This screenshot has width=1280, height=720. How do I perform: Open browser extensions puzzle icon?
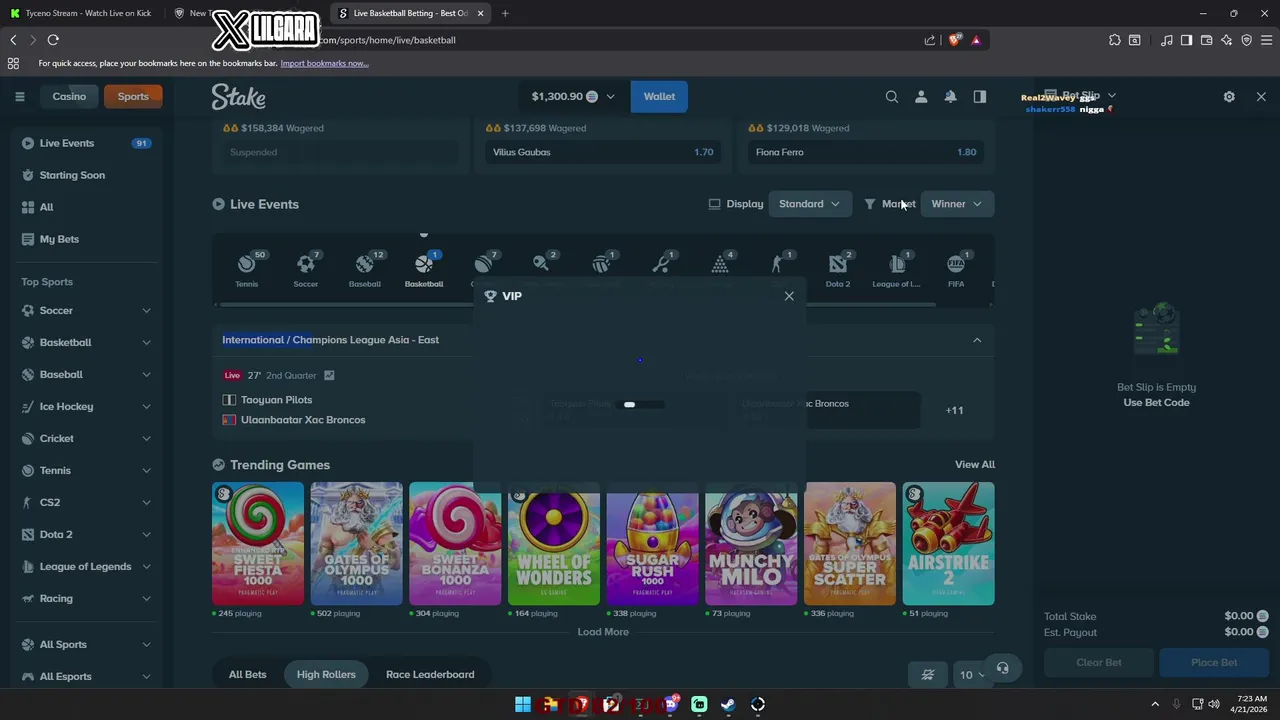point(1115,40)
